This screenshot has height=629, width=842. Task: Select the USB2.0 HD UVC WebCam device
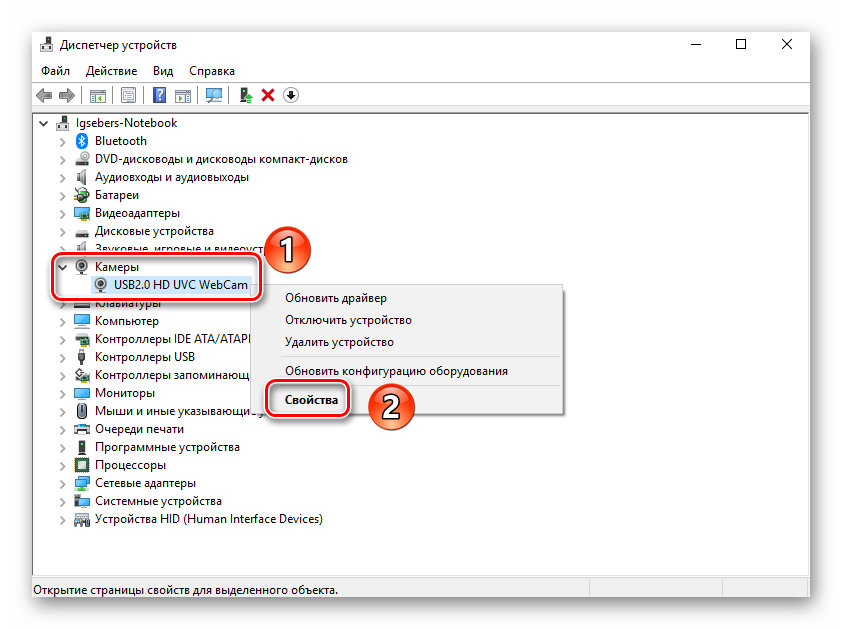pos(180,285)
